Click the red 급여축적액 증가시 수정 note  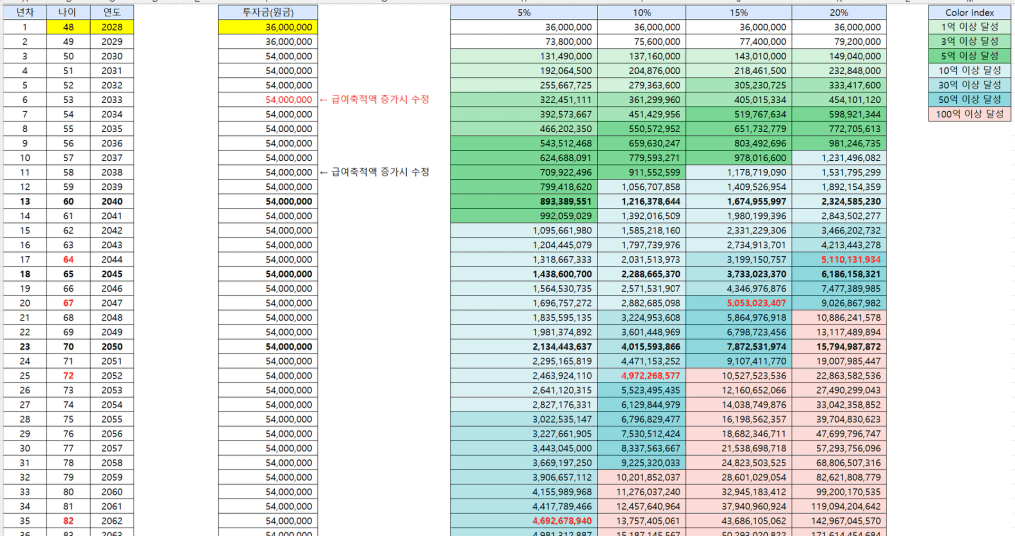click(374, 100)
